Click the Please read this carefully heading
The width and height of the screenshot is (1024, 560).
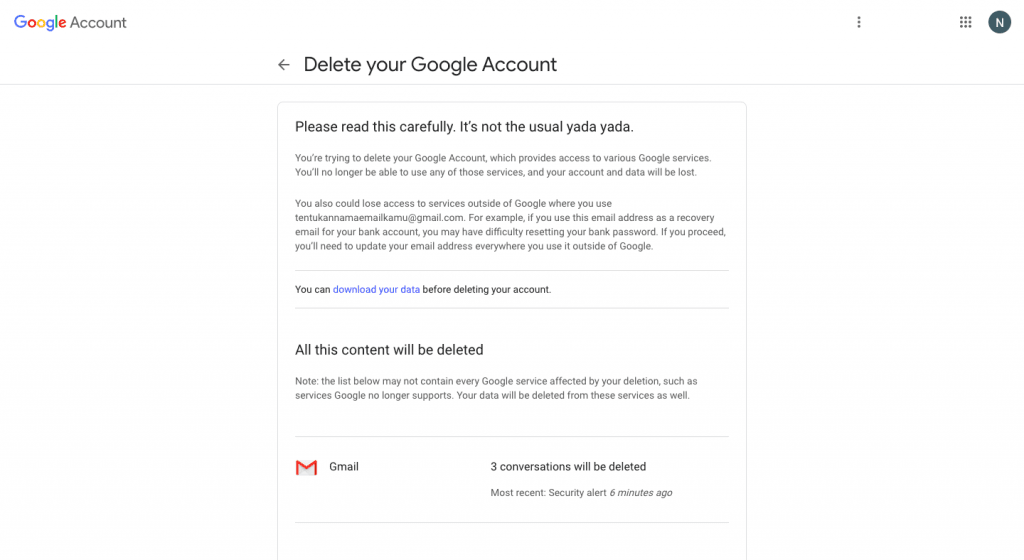[x=464, y=127]
